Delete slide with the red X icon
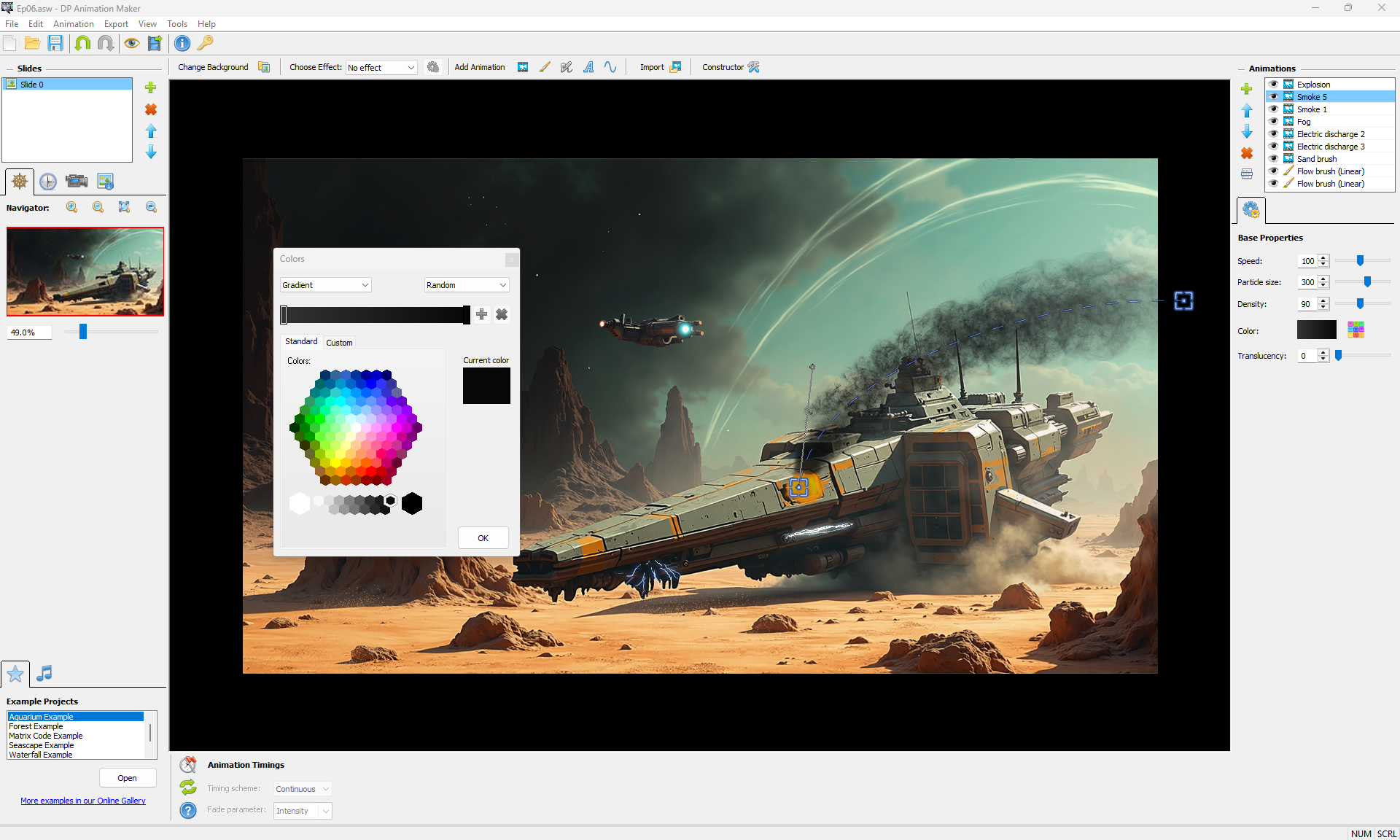This screenshot has width=1400, height=840. tap(151, 109)
